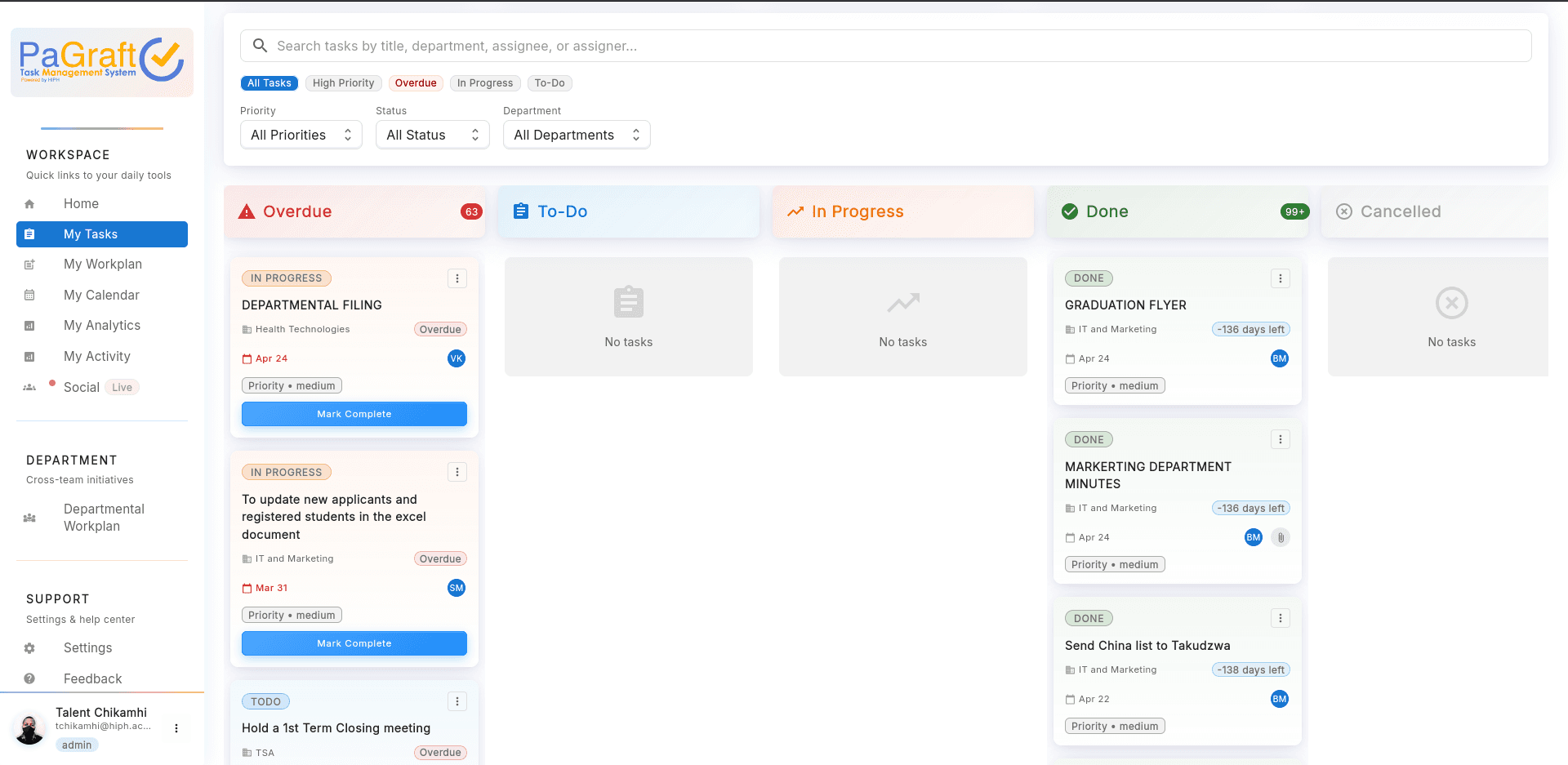
Task: Select the Overdue filter chip
Action: [x=416, y=83]
